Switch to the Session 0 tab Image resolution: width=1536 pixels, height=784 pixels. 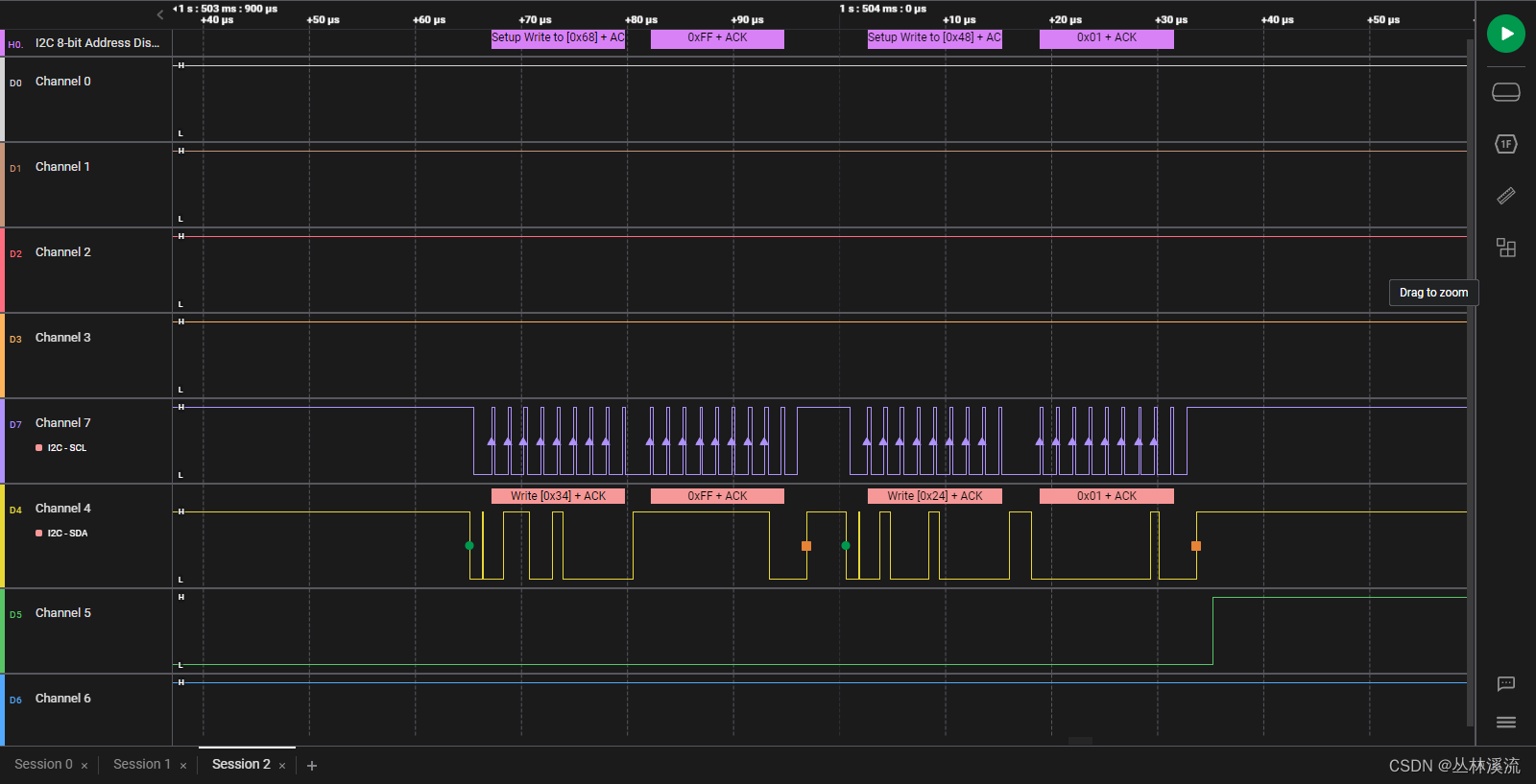(x=43, y=765)
